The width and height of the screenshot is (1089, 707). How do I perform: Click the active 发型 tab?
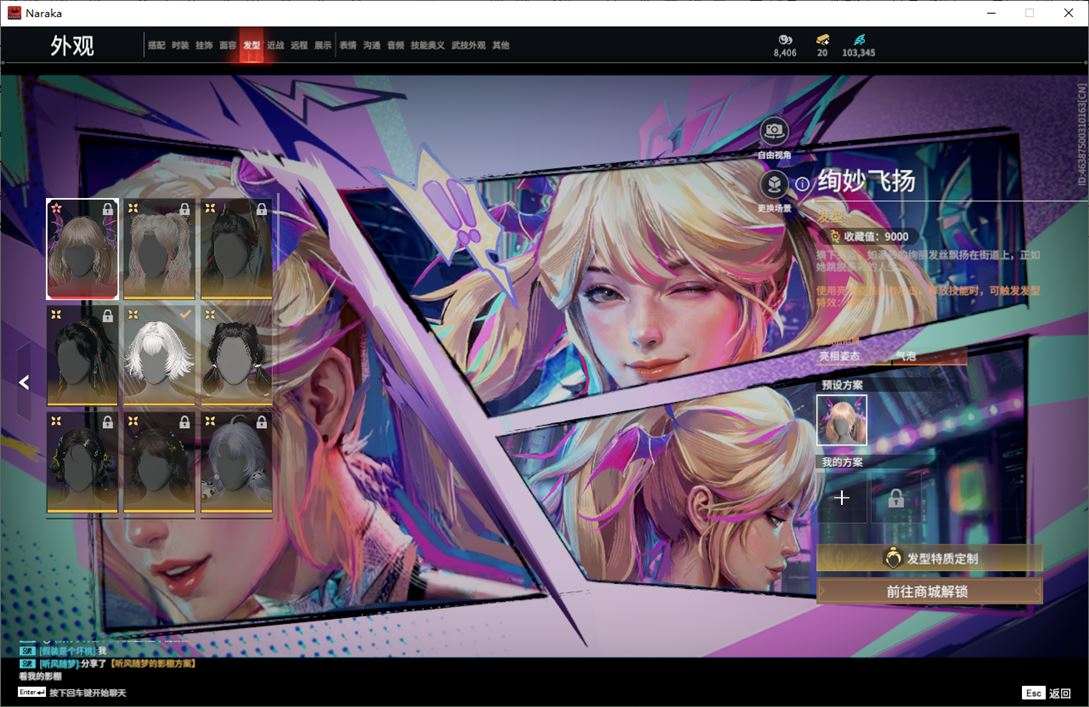point(251,45)
